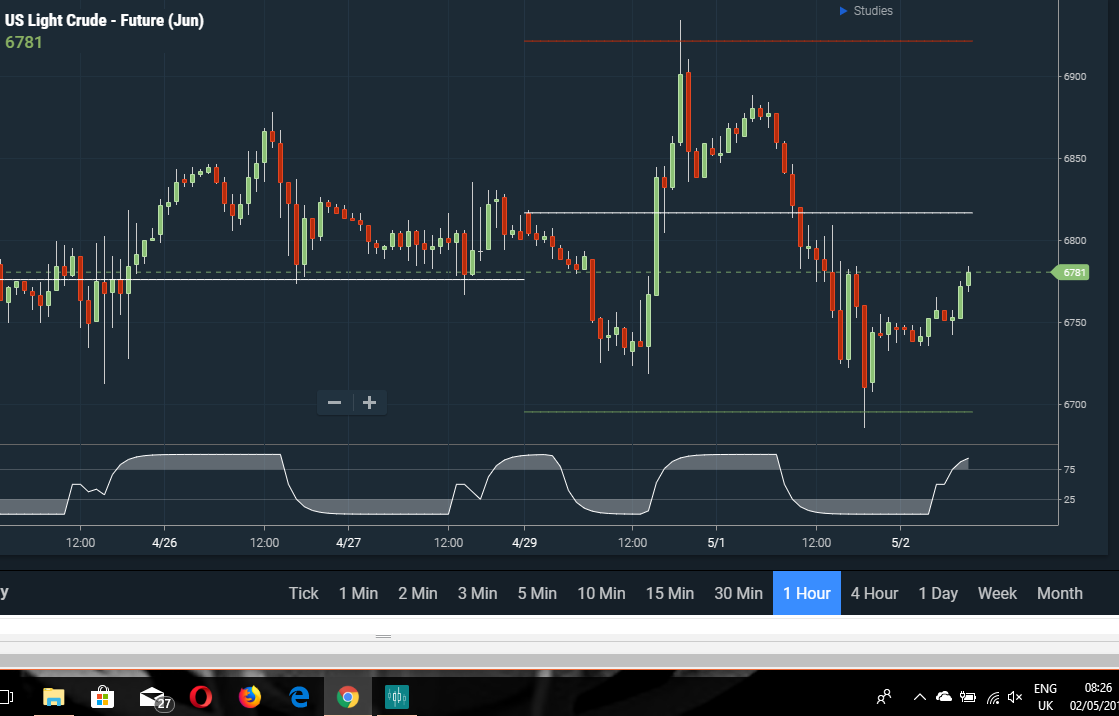
Task: Open candlestick trading app taskbar icon
Action: (x=397, y=697)
